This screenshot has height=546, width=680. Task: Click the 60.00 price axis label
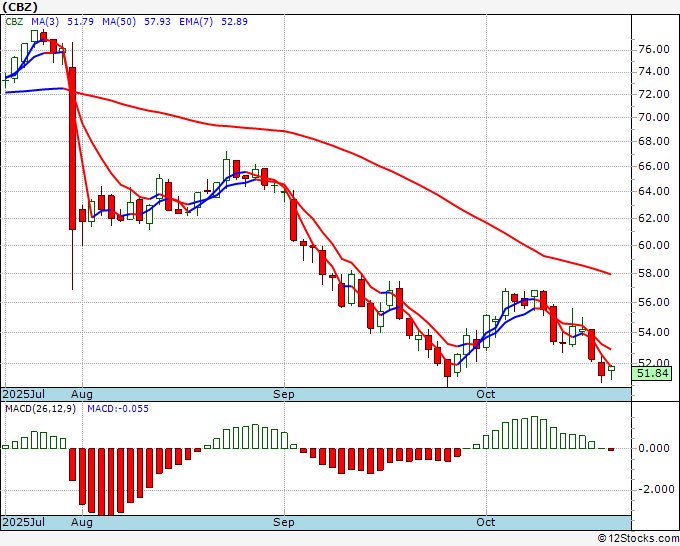[x=654, y=245]
